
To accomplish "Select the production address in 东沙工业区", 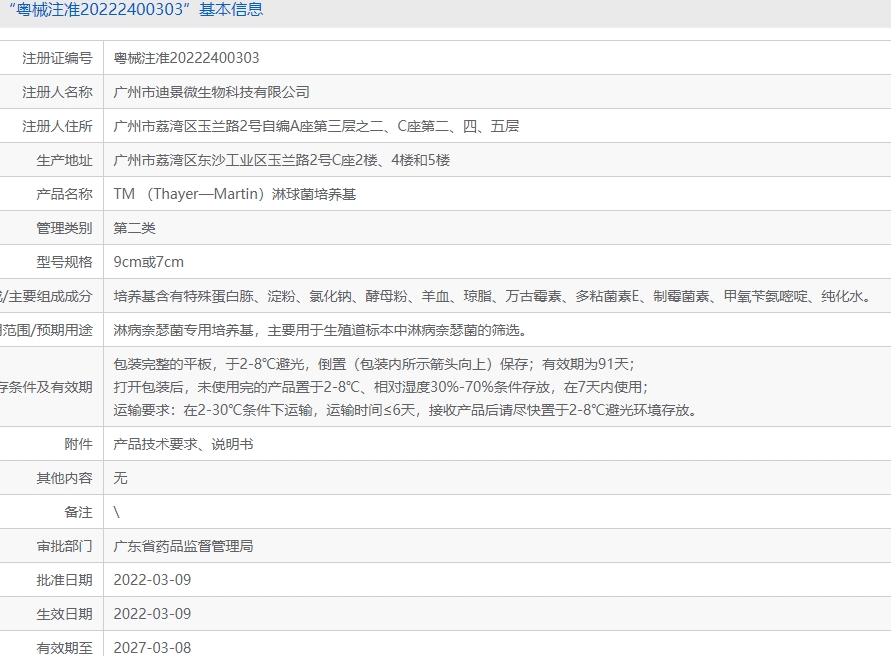I will pyautogui.click(x=281, y=160).
